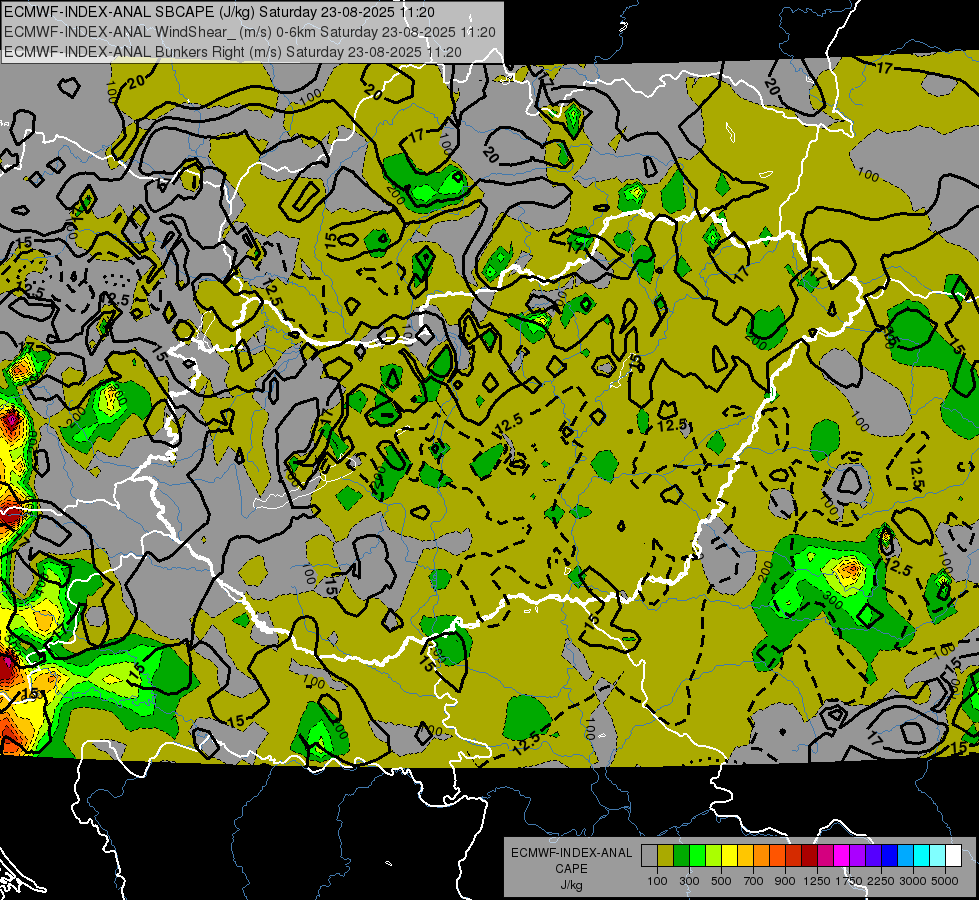Image resolution: width=979 pixels, height=900 pixels.
Task: Click the 5000 value under the color scale
Action: [945, 881]
